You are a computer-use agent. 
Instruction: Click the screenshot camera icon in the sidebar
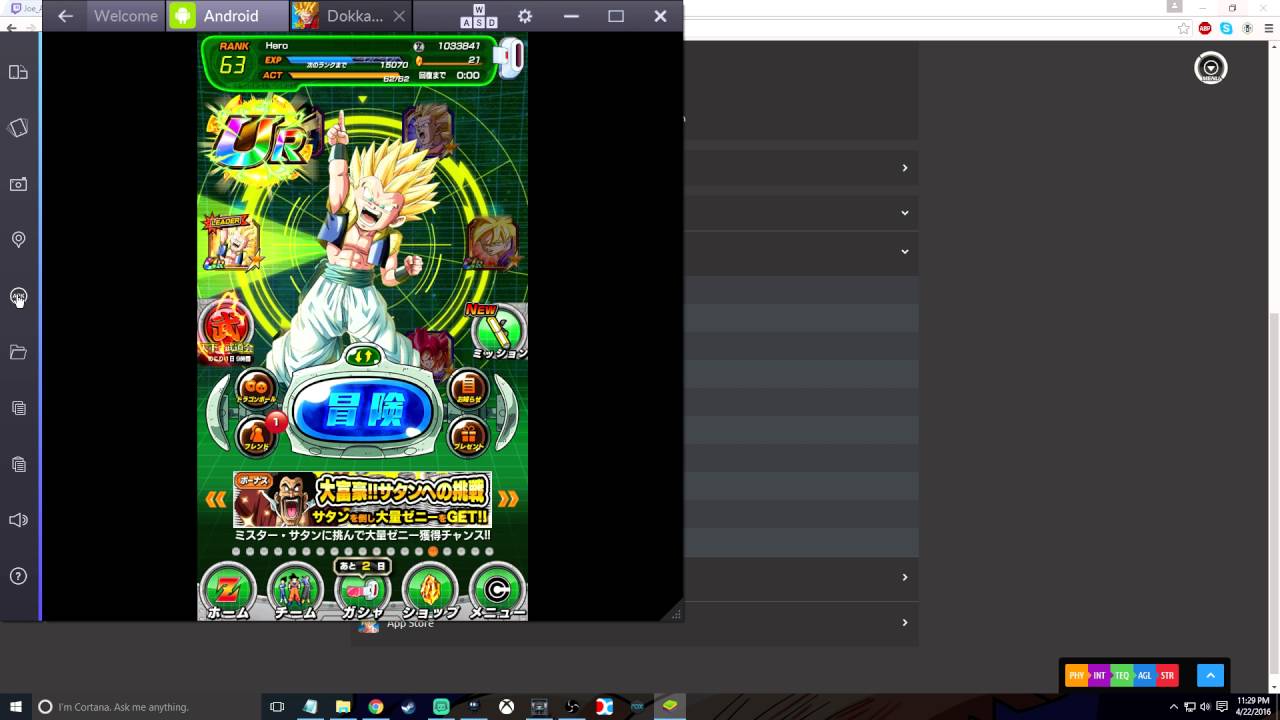pos(18,184)
